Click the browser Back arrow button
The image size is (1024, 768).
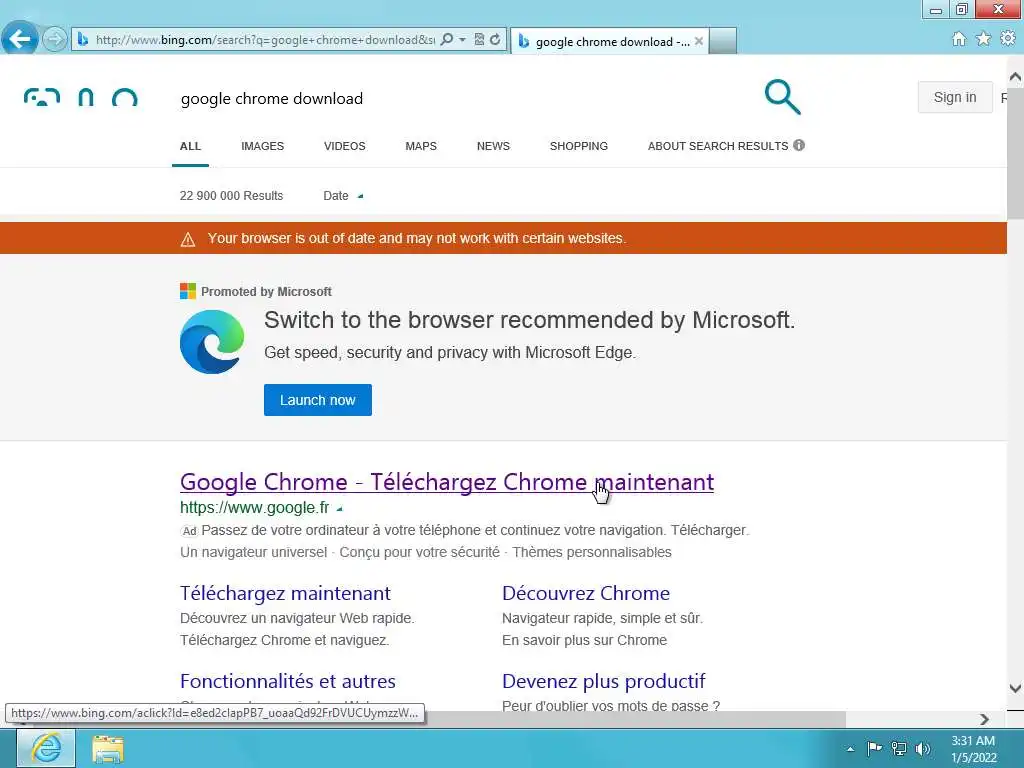coord(20,39)
